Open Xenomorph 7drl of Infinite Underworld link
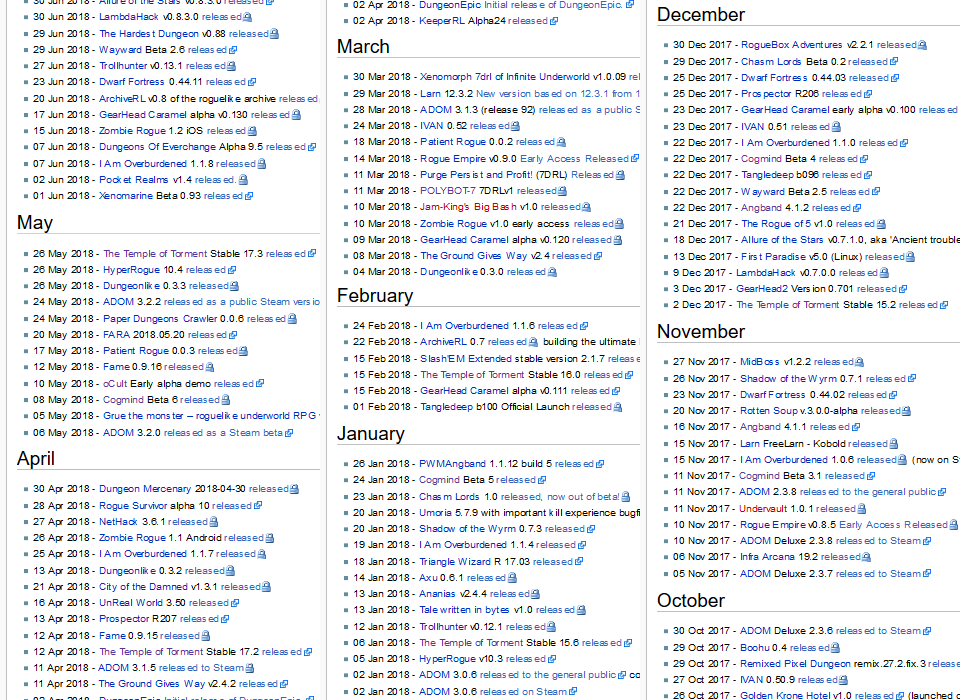Viewport: 960px width, 700px height. pos(505,77)
